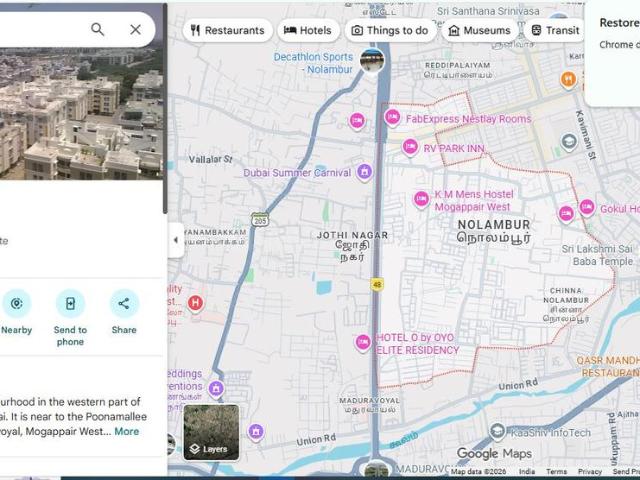Image resolution: width=640 pixels, height=480 pixels.
Task: Click HOTEL O by OYO pin
Action: (363, 342)
